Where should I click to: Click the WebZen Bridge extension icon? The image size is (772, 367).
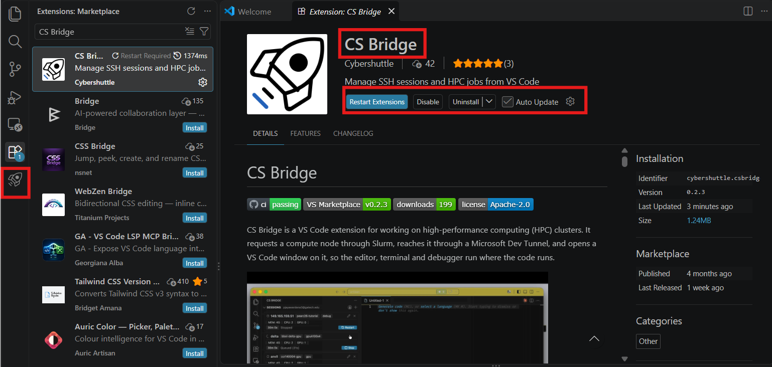(53, 204)
